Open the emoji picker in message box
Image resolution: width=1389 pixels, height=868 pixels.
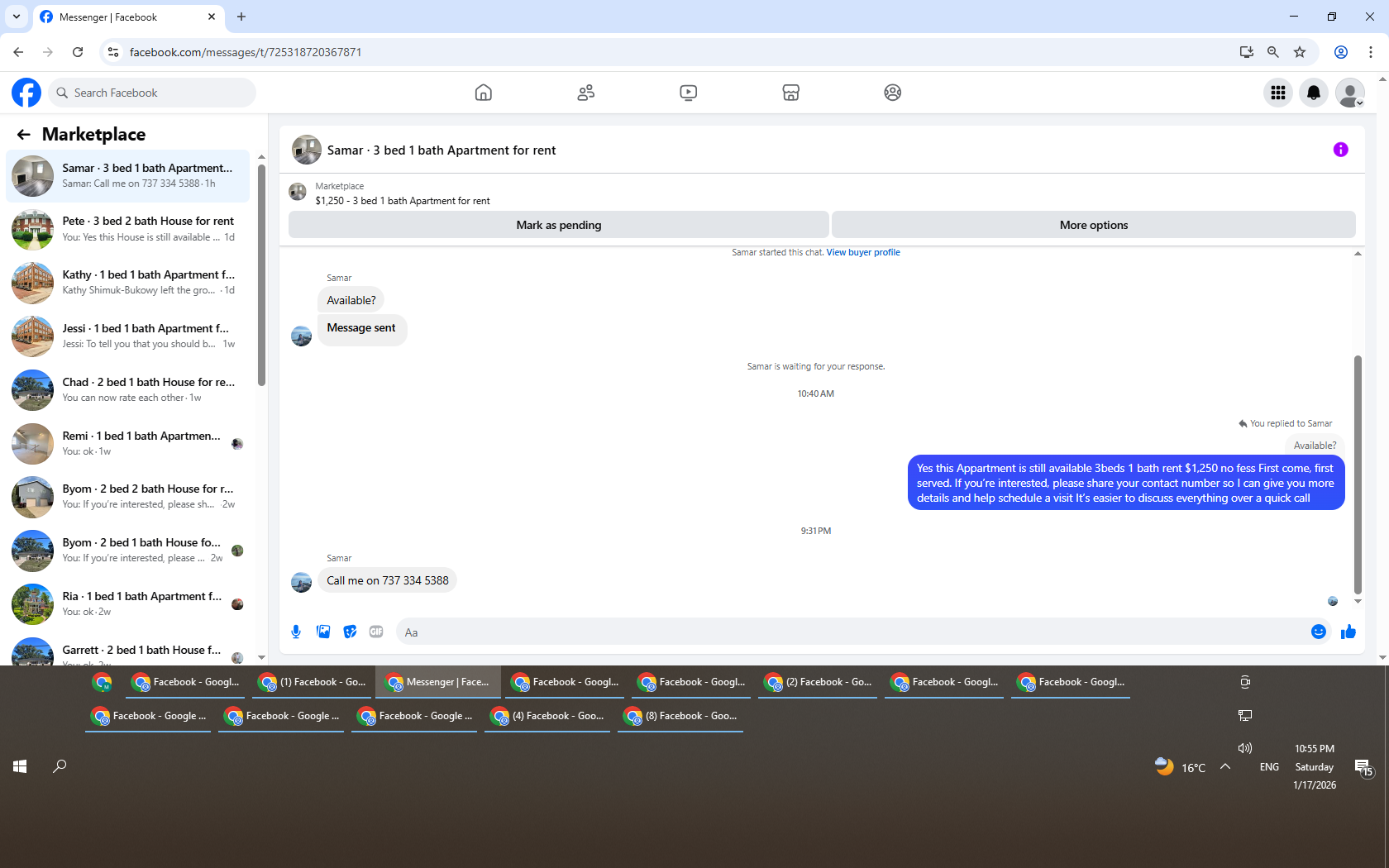(x=1319, y=632)
